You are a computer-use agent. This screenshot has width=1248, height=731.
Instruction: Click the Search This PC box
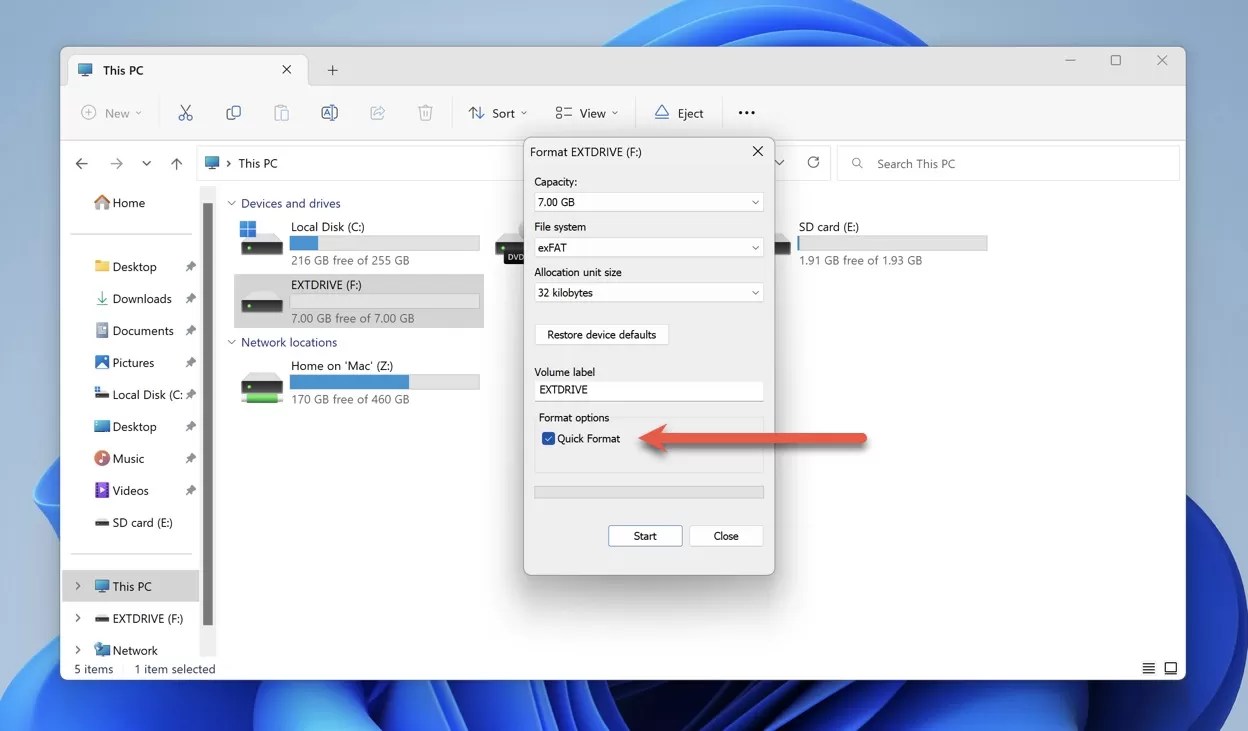tap(1008, 163)
